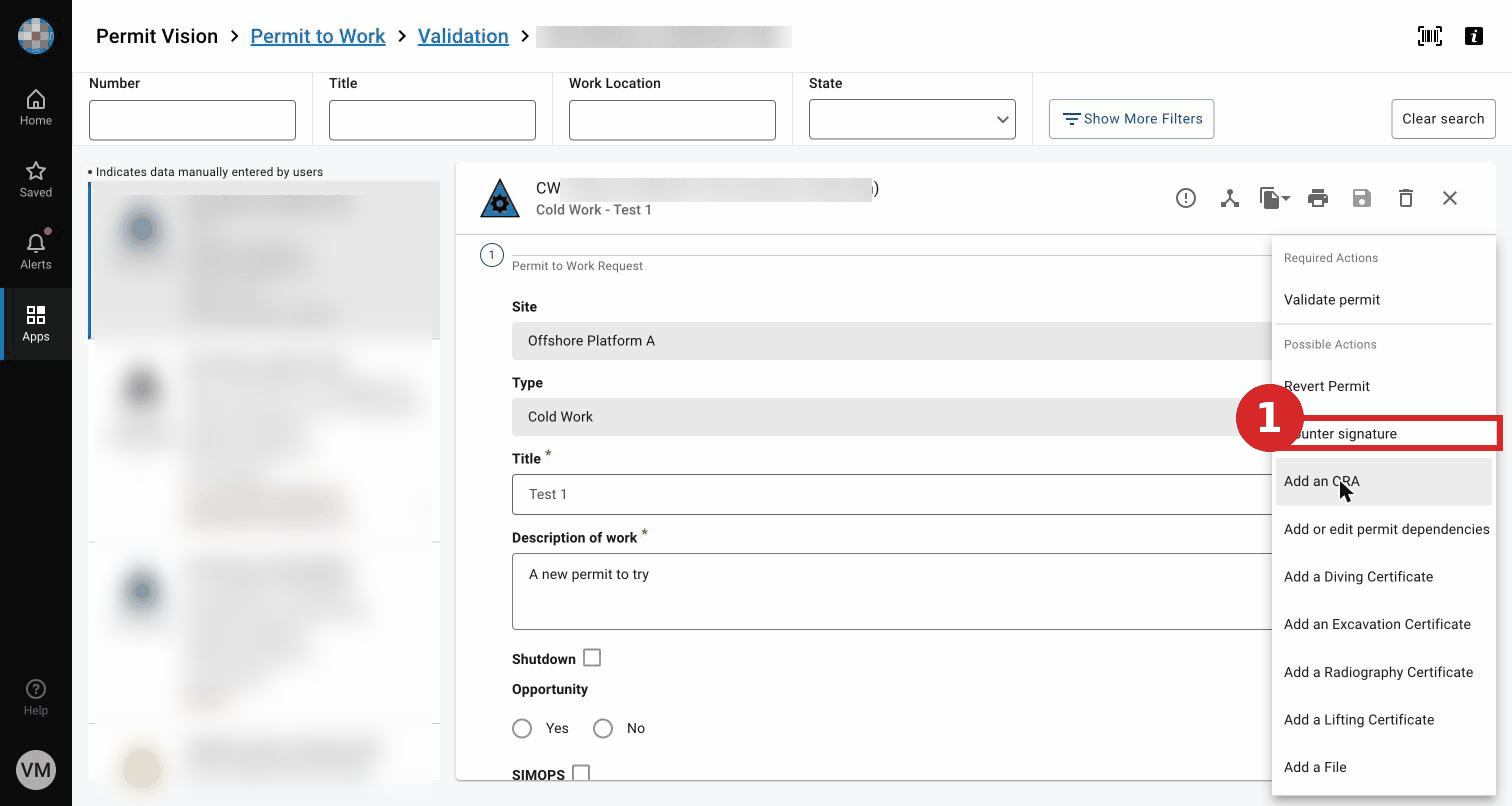This screenshot has width=1512, height=806.
Task: Click Show More Filters button
Action: click(1132, 119)
